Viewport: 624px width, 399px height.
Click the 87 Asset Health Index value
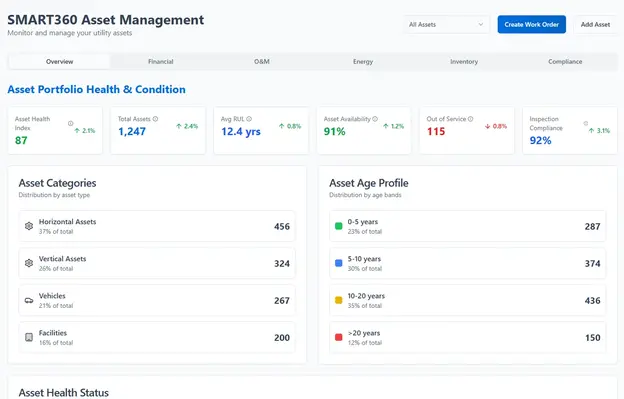point(21,140)
